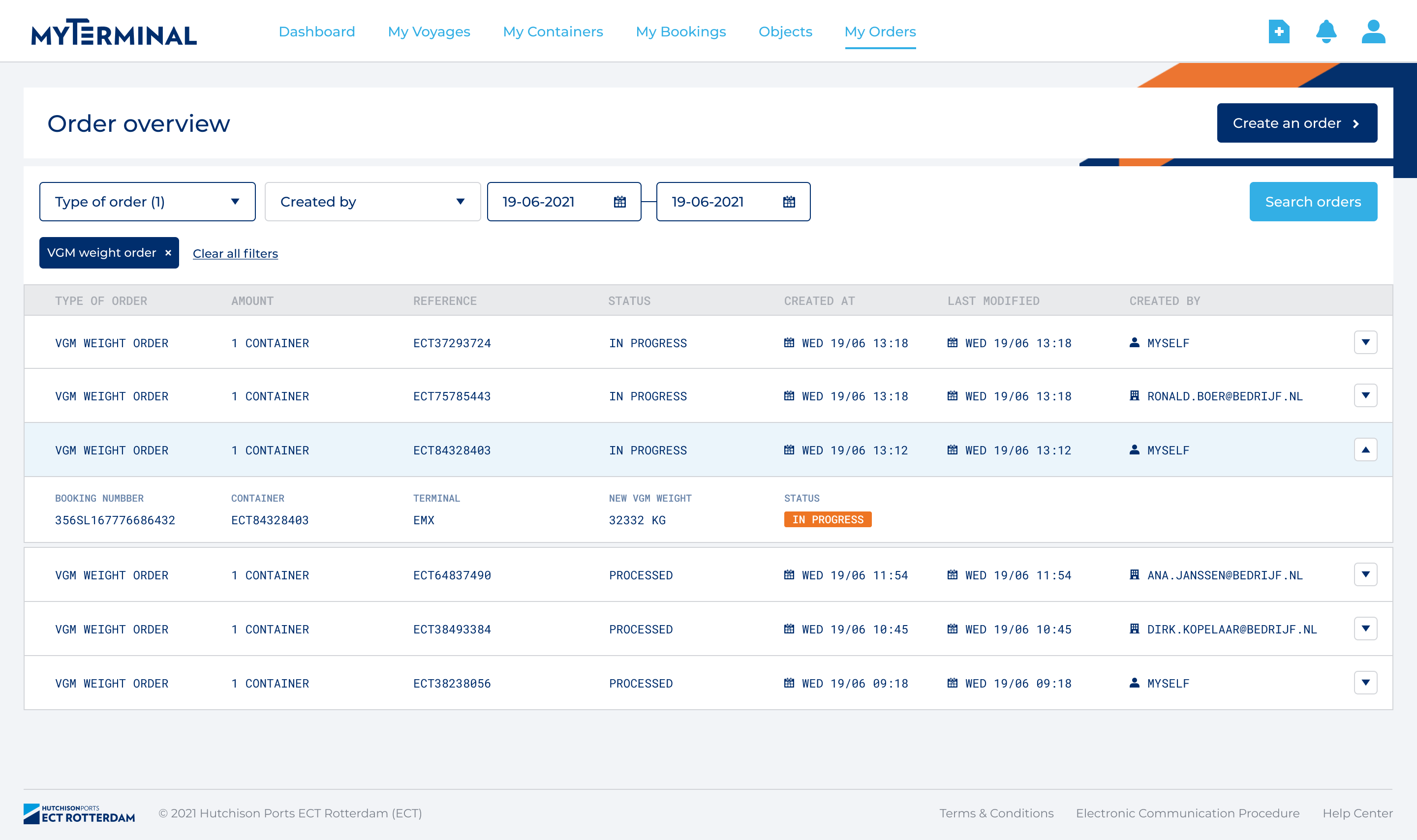Click Create an order button

[x=1296, y=123]
